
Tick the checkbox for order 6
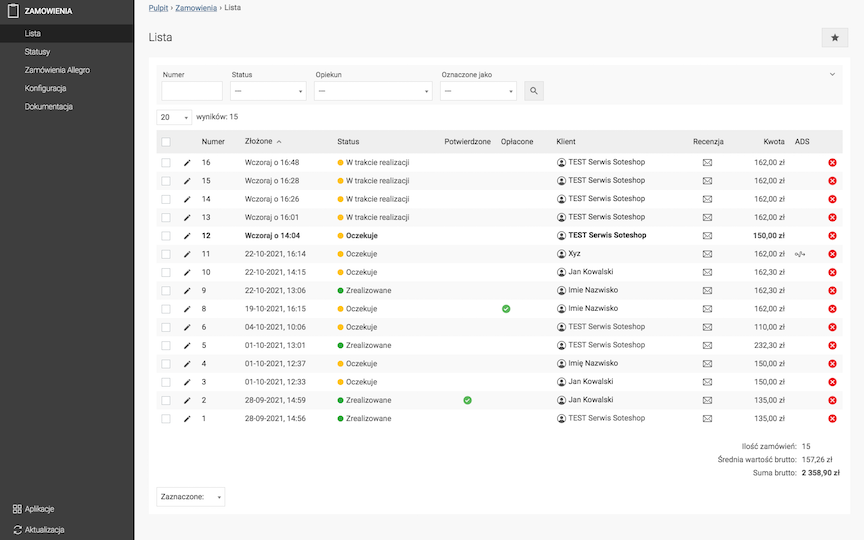tap(166, 327)
